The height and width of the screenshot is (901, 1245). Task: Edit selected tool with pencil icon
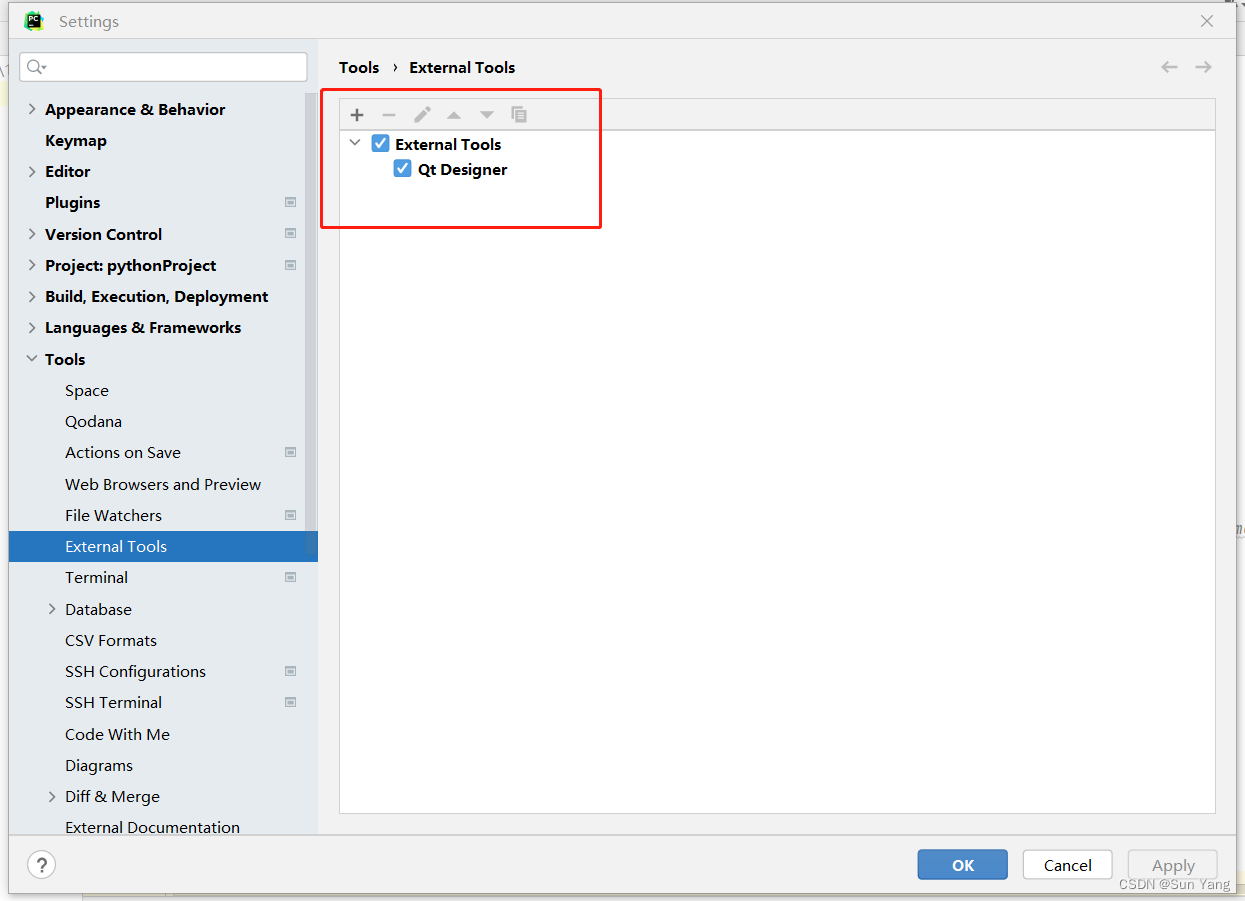[x=422, y=115]
